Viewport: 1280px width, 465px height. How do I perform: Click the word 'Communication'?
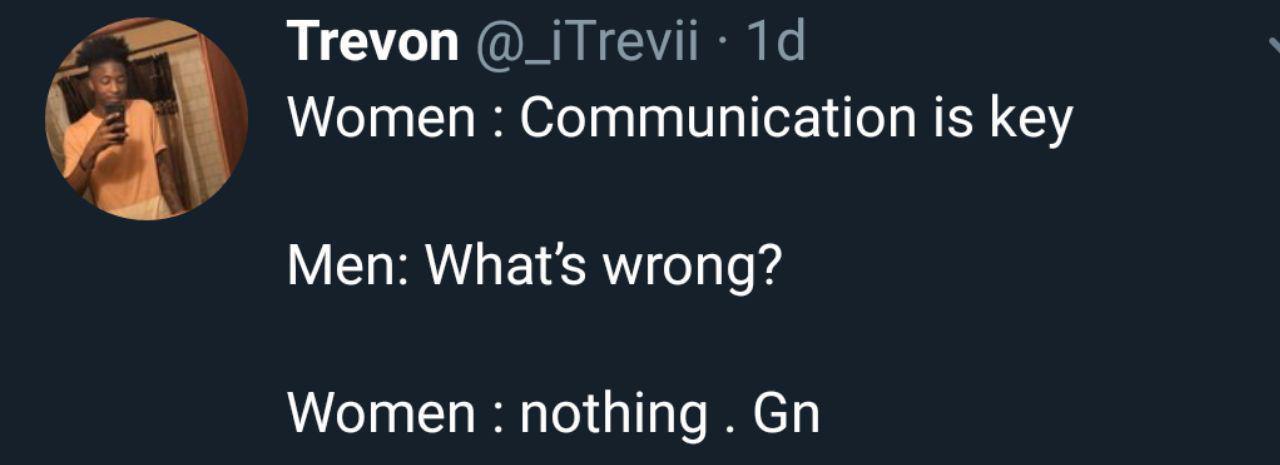click(717, 119)
